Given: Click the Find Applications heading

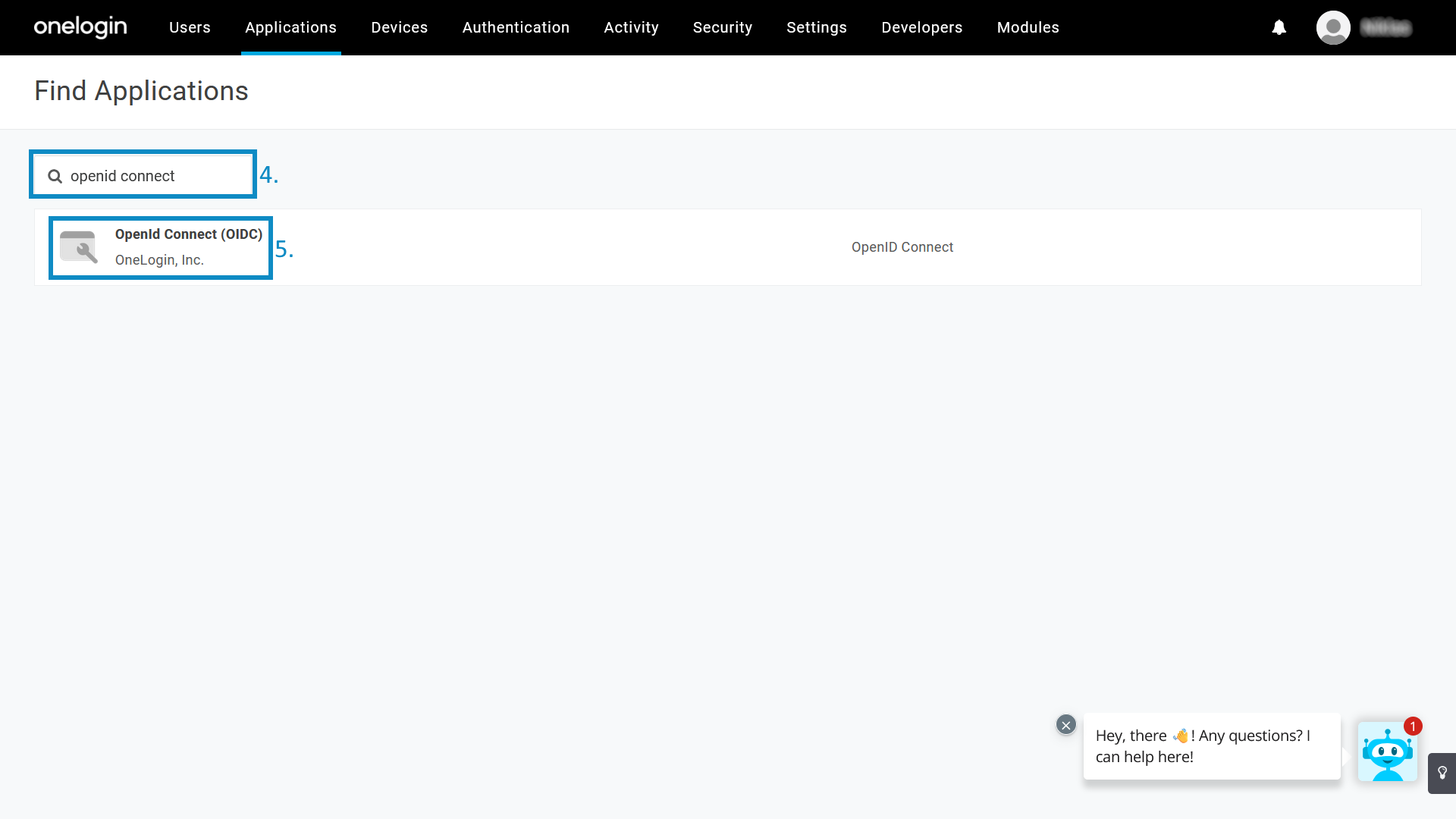Looking at the screenshot, I should [142, 91].
